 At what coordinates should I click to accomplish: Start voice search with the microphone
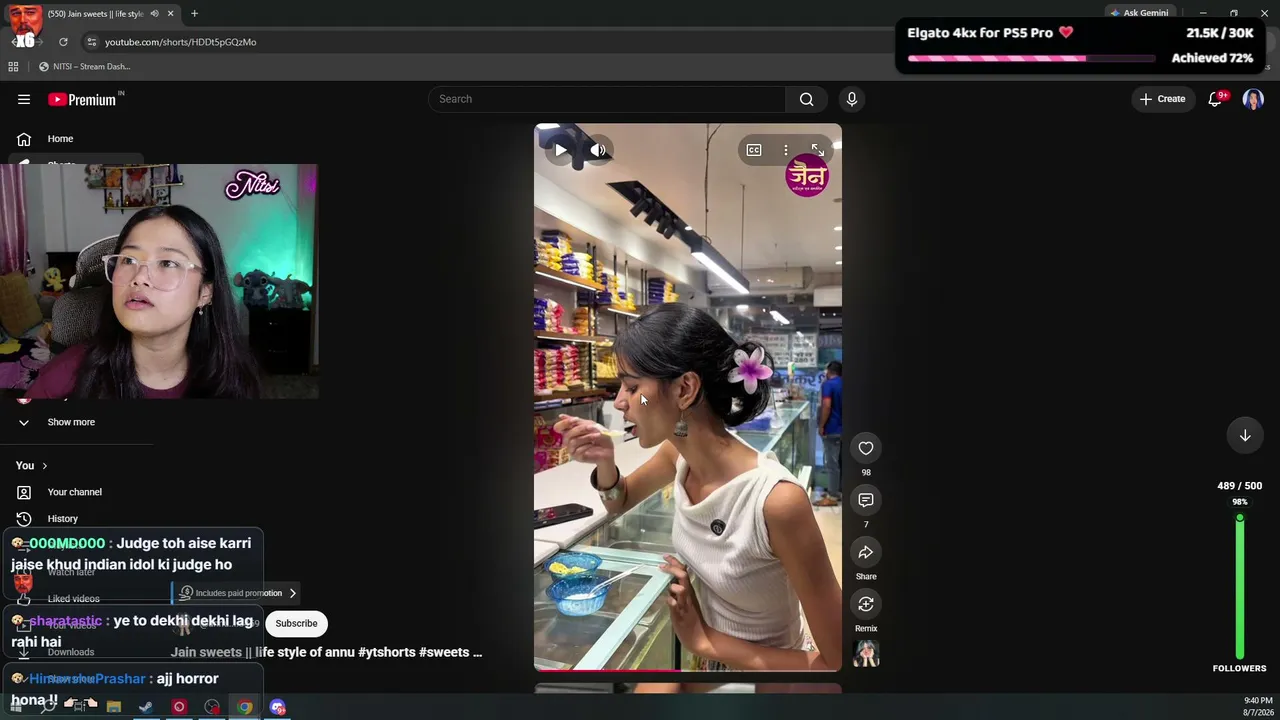852,99
